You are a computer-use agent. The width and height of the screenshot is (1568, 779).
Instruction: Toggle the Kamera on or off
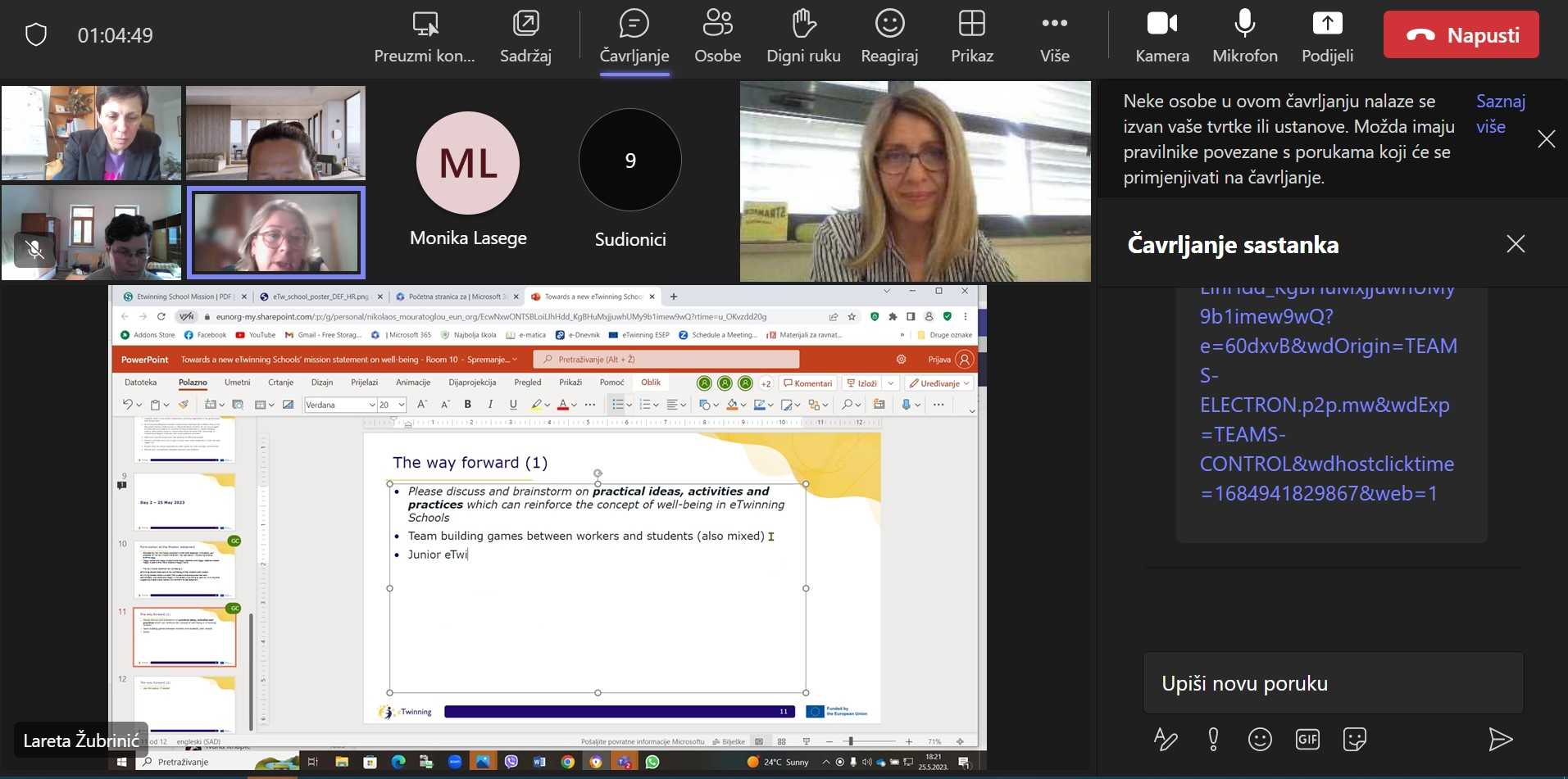click(1162, 37)
